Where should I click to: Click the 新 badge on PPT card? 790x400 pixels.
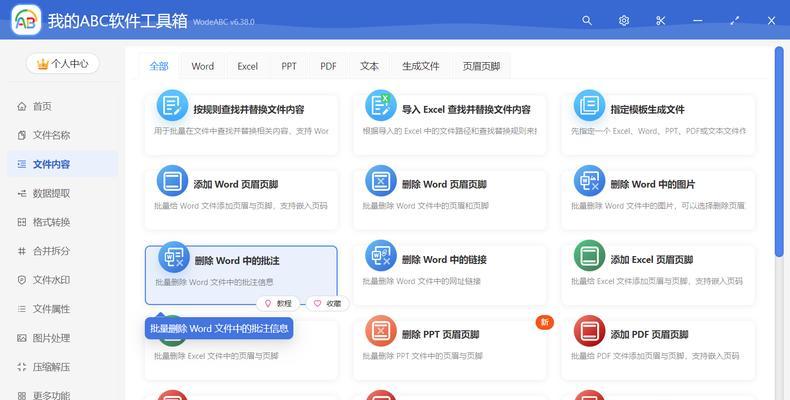tap(545, 322)
